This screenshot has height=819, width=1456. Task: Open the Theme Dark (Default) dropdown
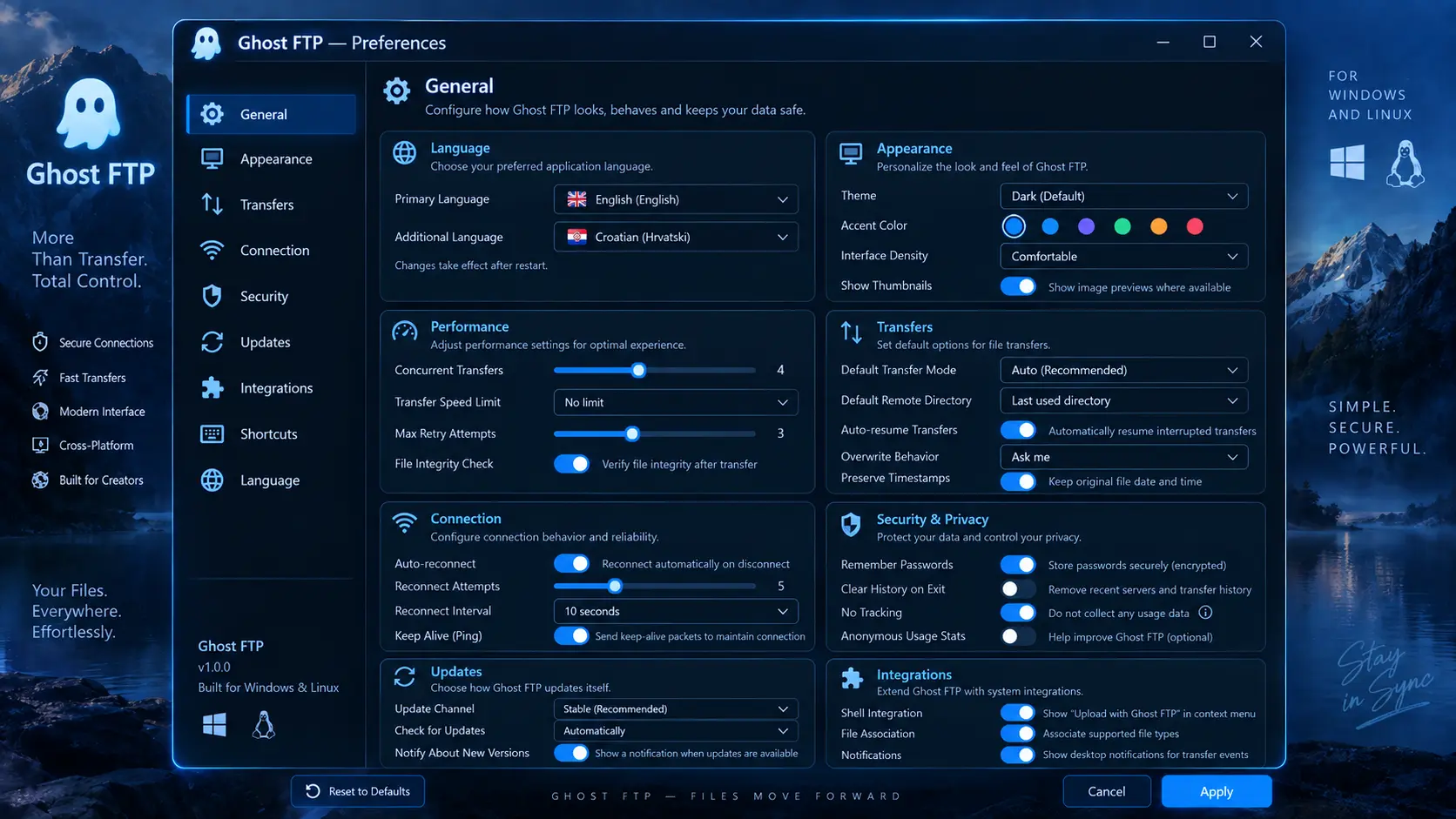coord(1124,196)
